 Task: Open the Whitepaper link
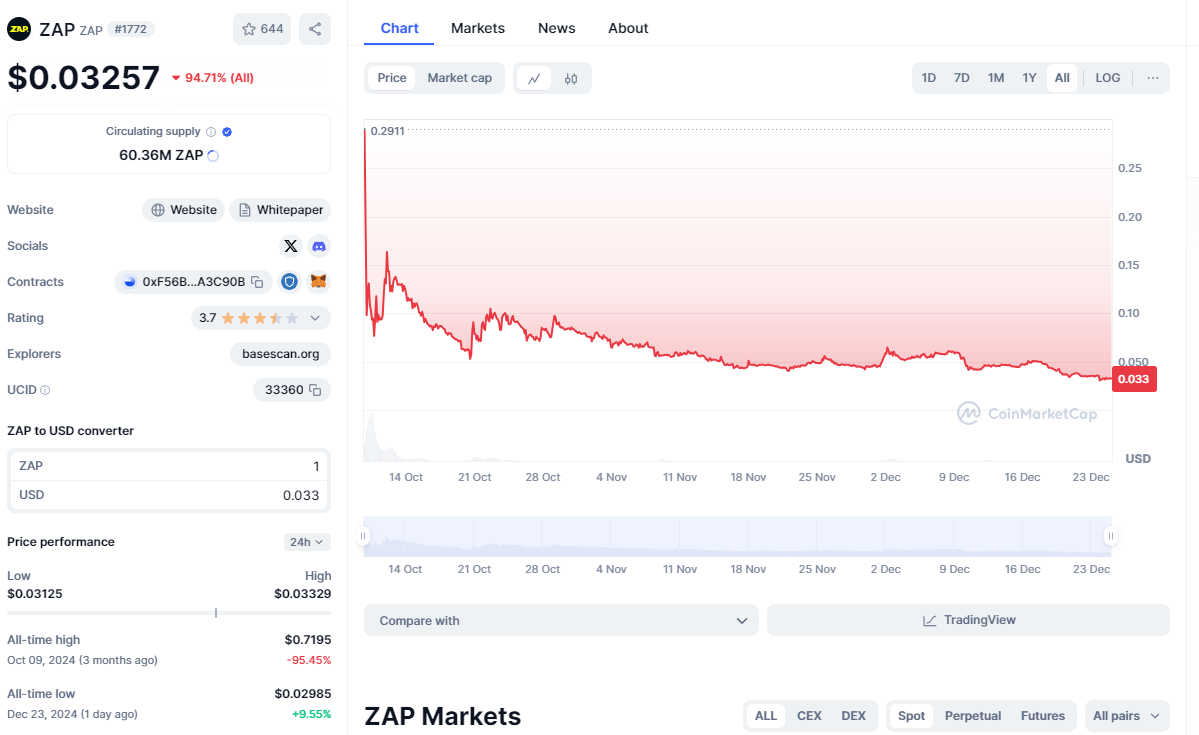point(280,210)
